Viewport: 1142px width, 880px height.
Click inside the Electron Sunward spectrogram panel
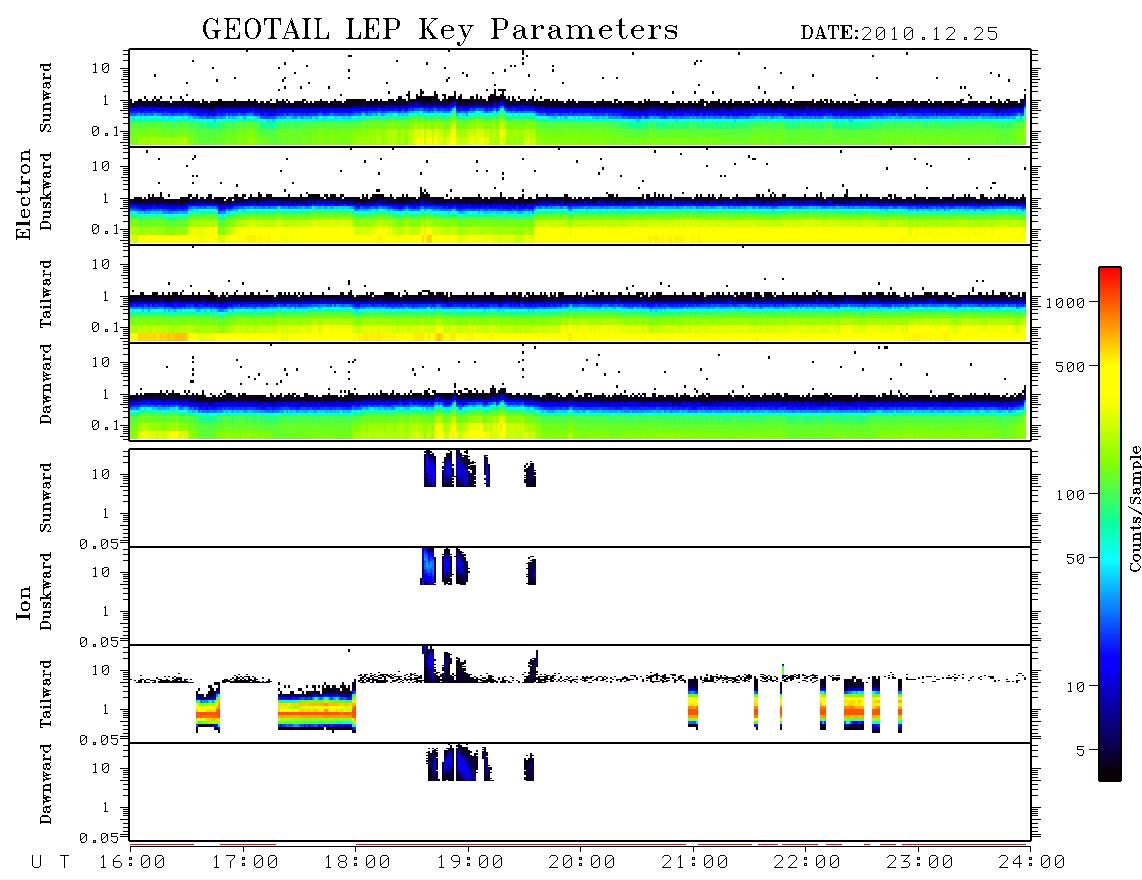(580, 98)
